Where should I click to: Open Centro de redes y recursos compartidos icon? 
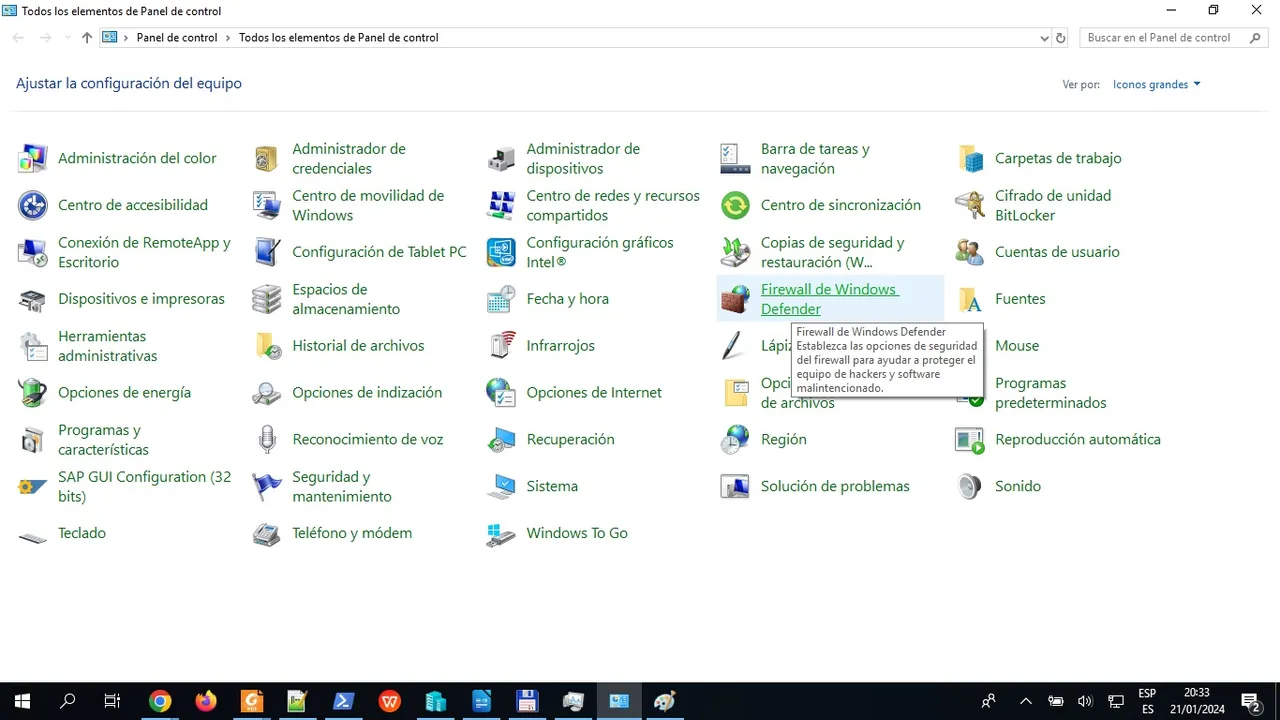(501, 205)
